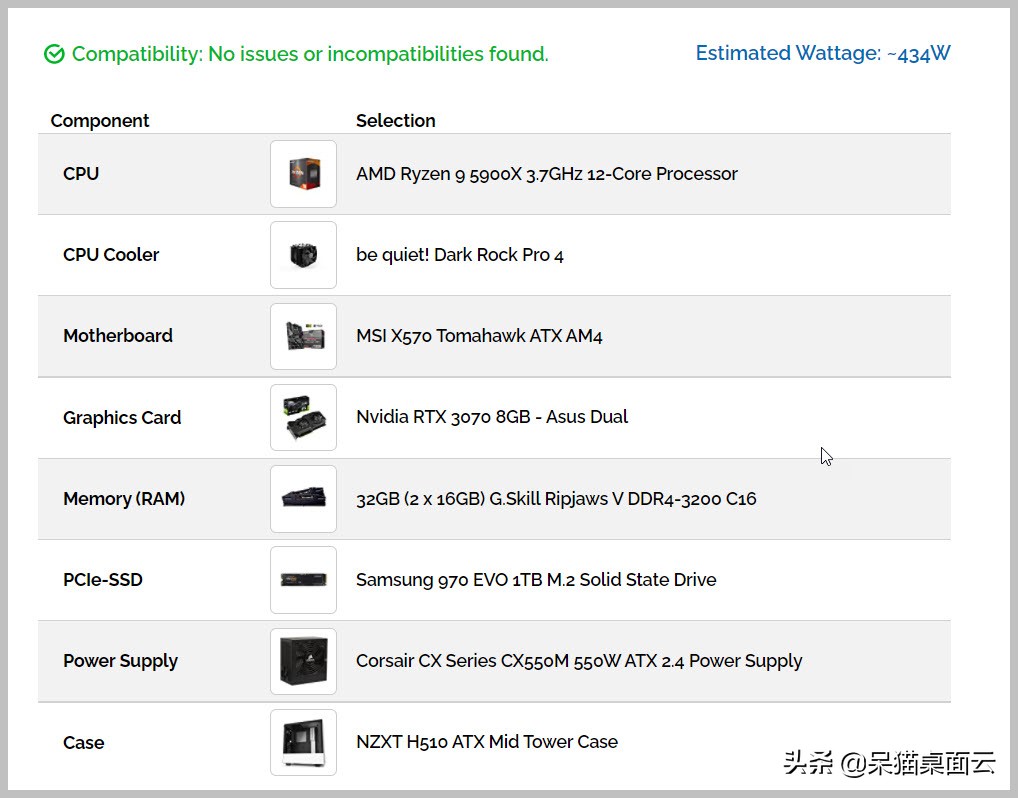Open Samsung 970 EVO 1TB M.2 link

point(536,580)
